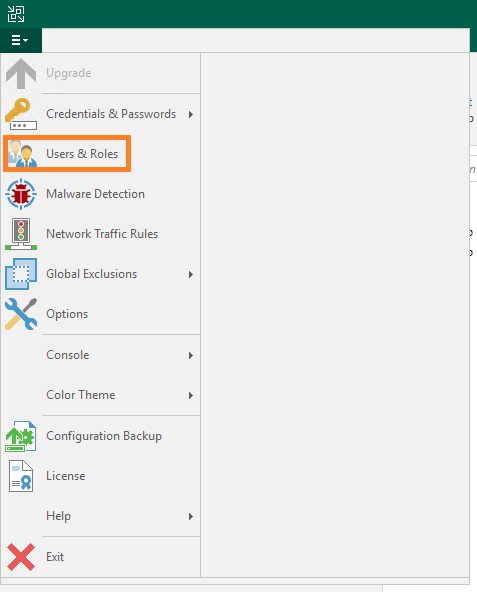Click the golden key Credentials icon
477x592 pixels.
pos(21,114)
